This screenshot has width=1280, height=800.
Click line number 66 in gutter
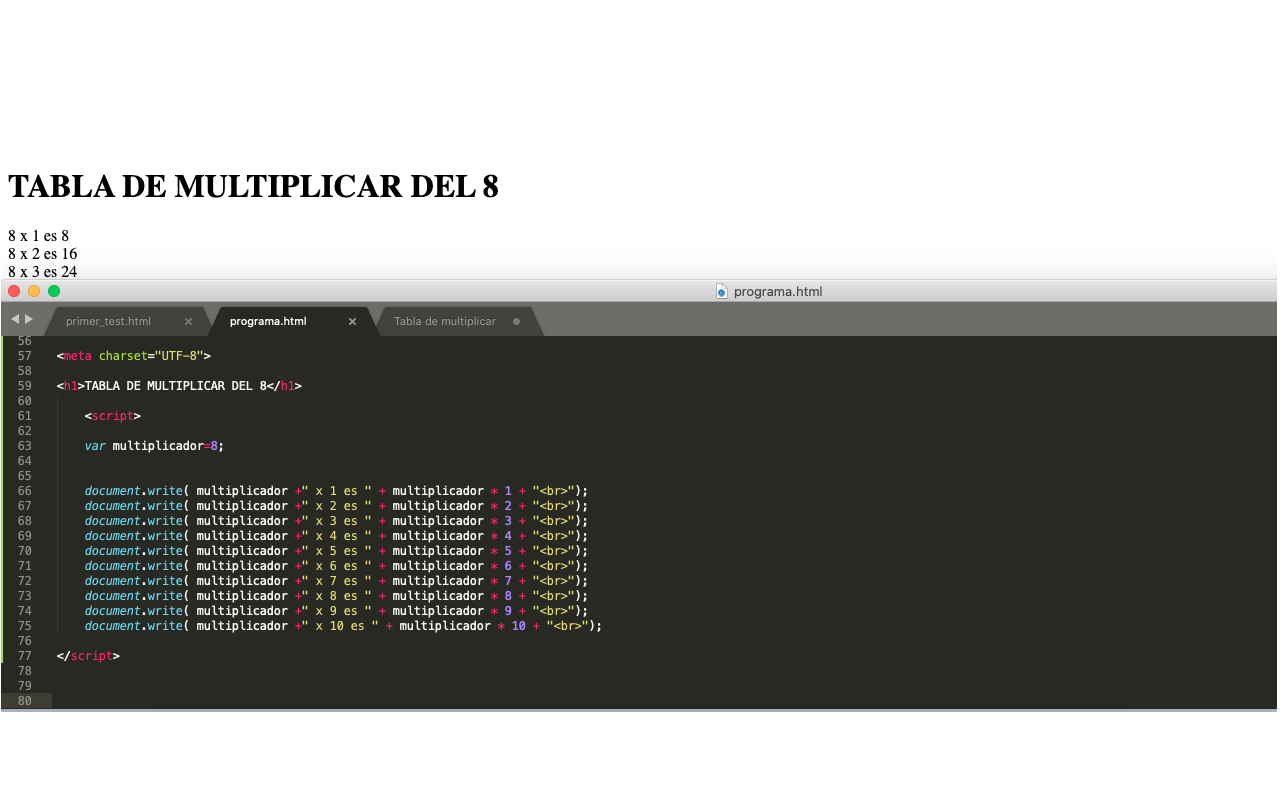pos(25,490)
